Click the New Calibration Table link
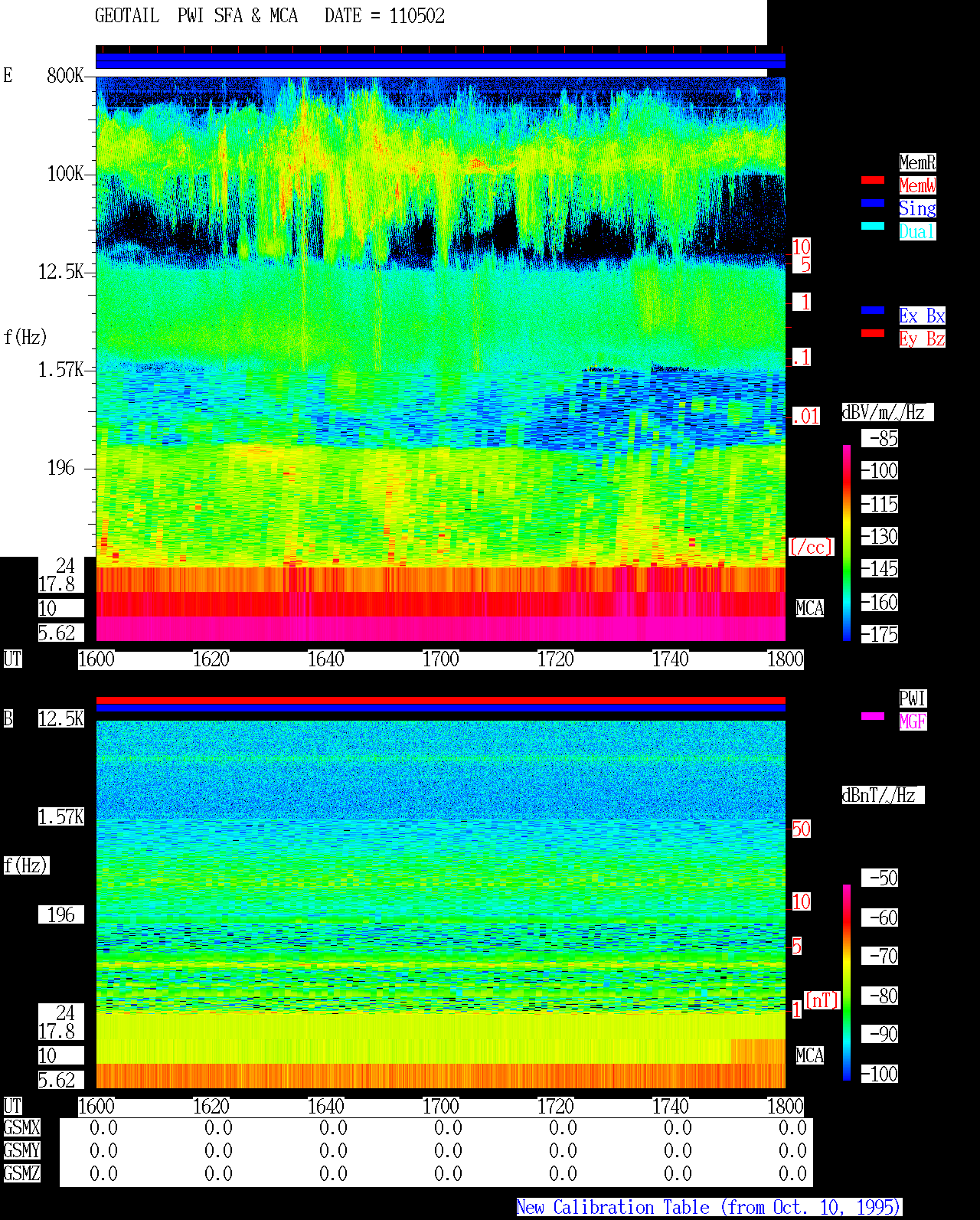The image size is (980, 1220). tap(709, 1208)
